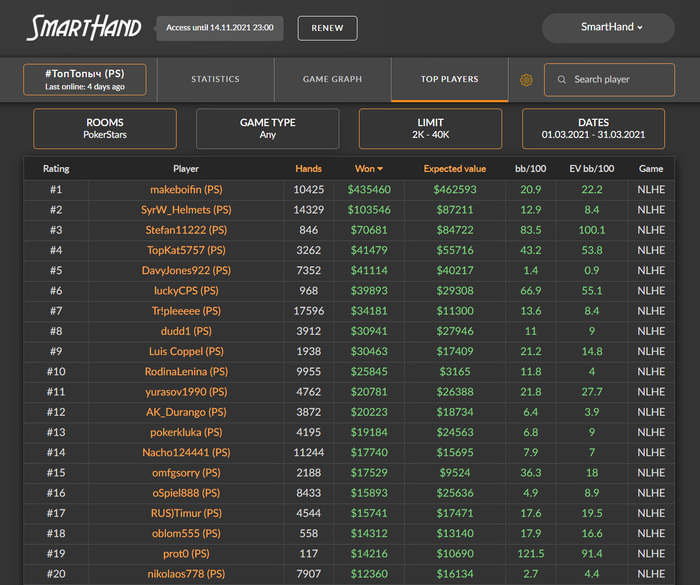Click the Won column sort arrow
The width and height of the screenshot is (700, 585).
click(x=380, y=169)
